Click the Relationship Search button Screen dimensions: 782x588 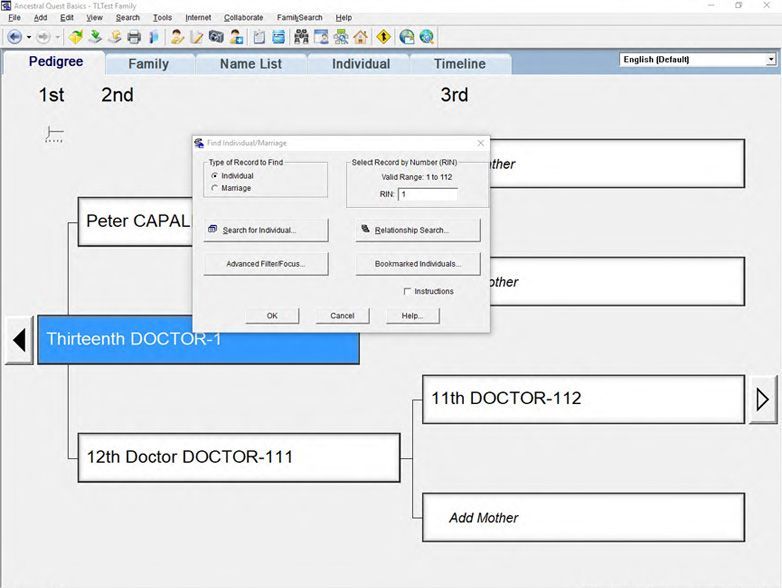[418, 230]
